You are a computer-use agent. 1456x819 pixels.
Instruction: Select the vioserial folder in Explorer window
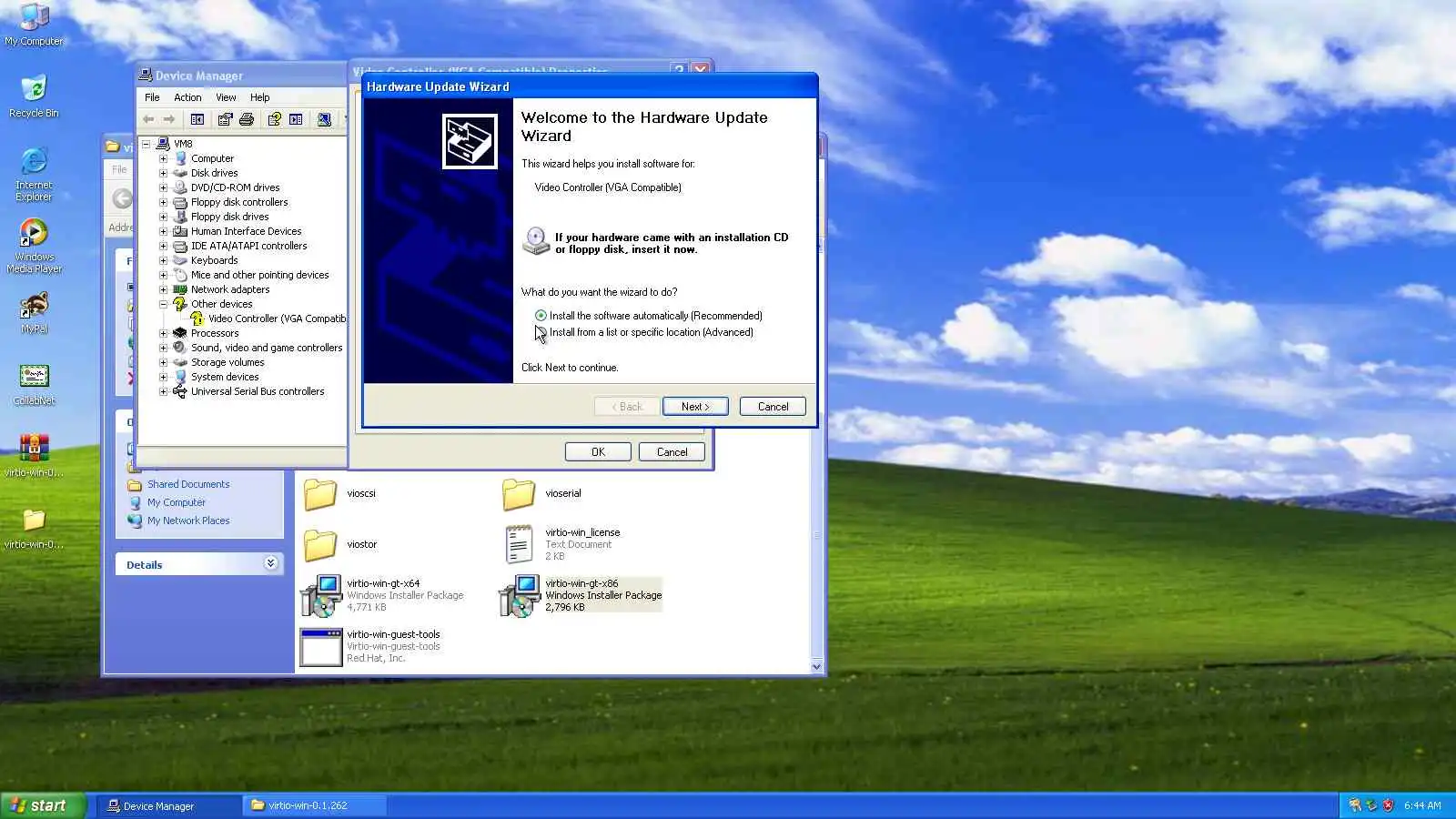[541, 494]
